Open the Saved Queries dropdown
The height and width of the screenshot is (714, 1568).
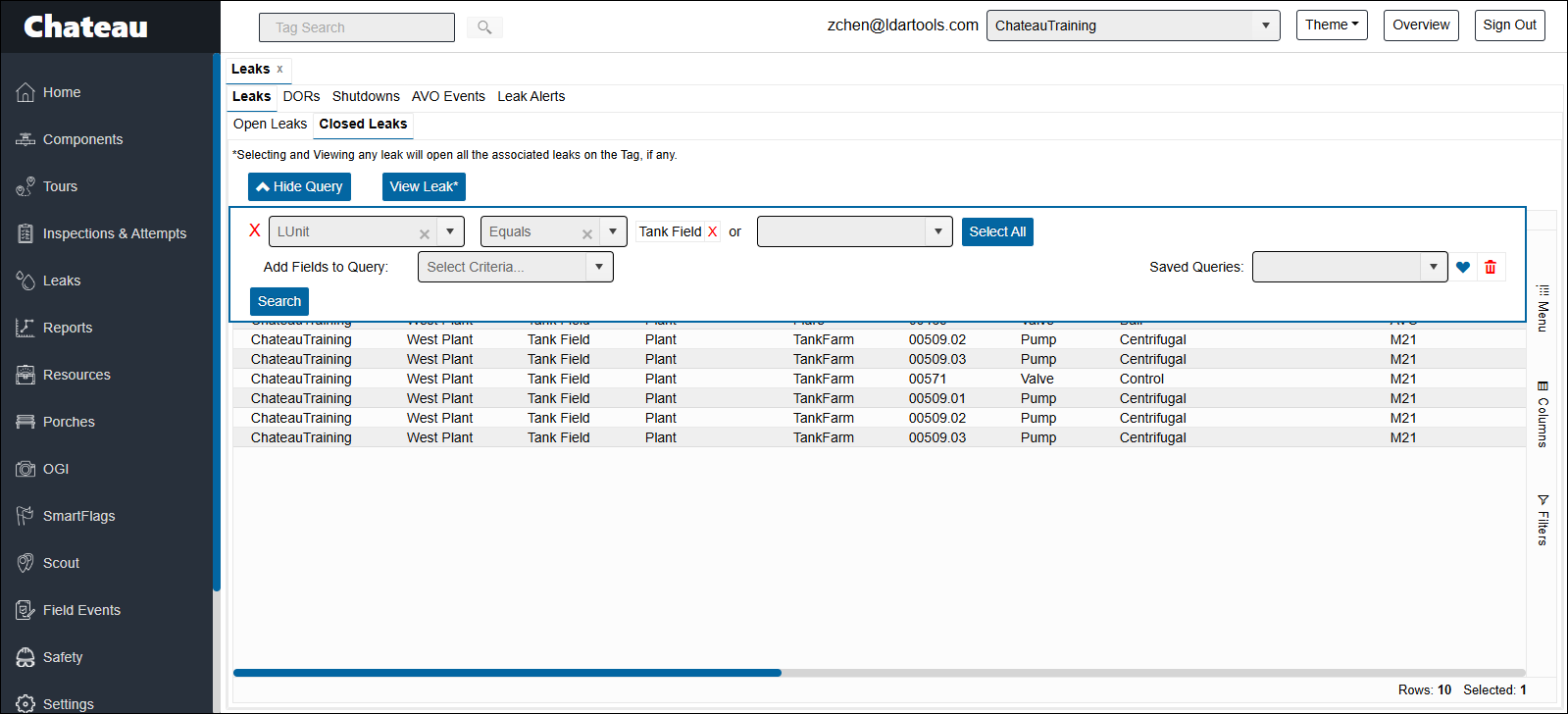[1433, 267]
